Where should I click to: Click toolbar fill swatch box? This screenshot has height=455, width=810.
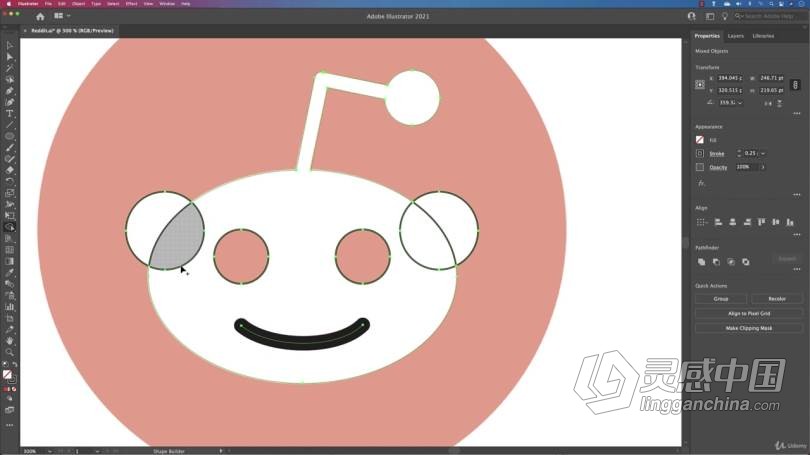tap(7, 374)
